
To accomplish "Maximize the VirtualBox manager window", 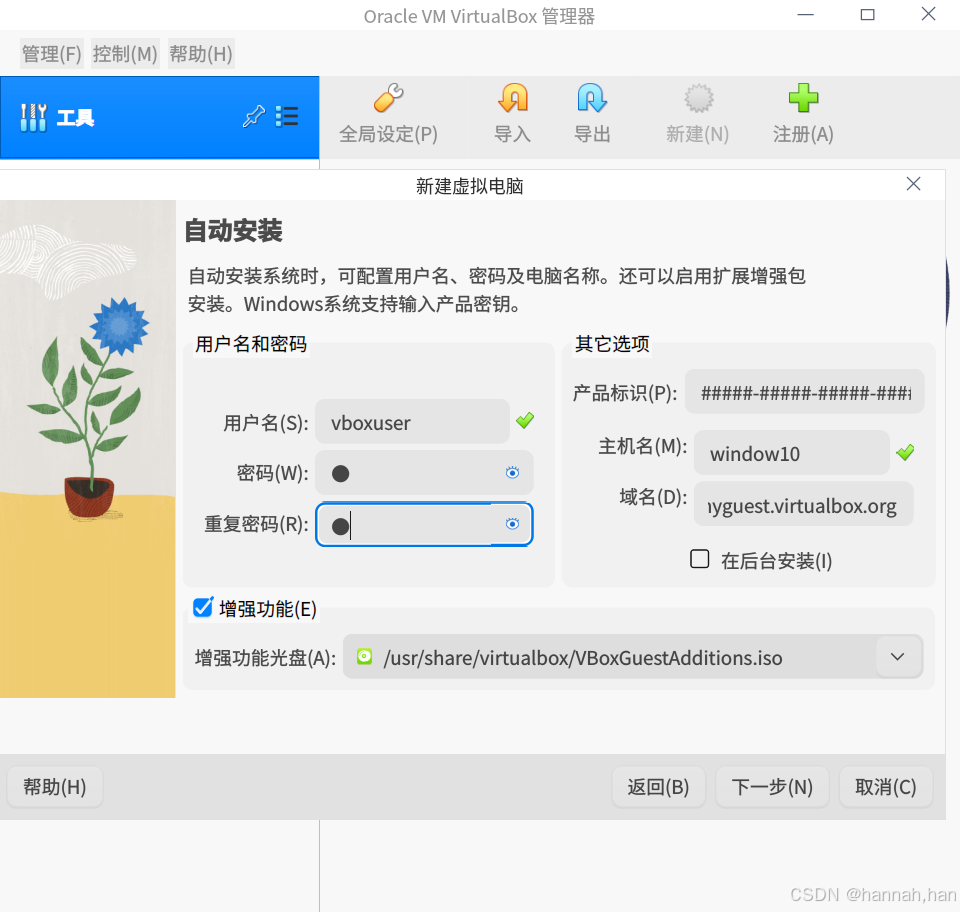I will 867,15.
